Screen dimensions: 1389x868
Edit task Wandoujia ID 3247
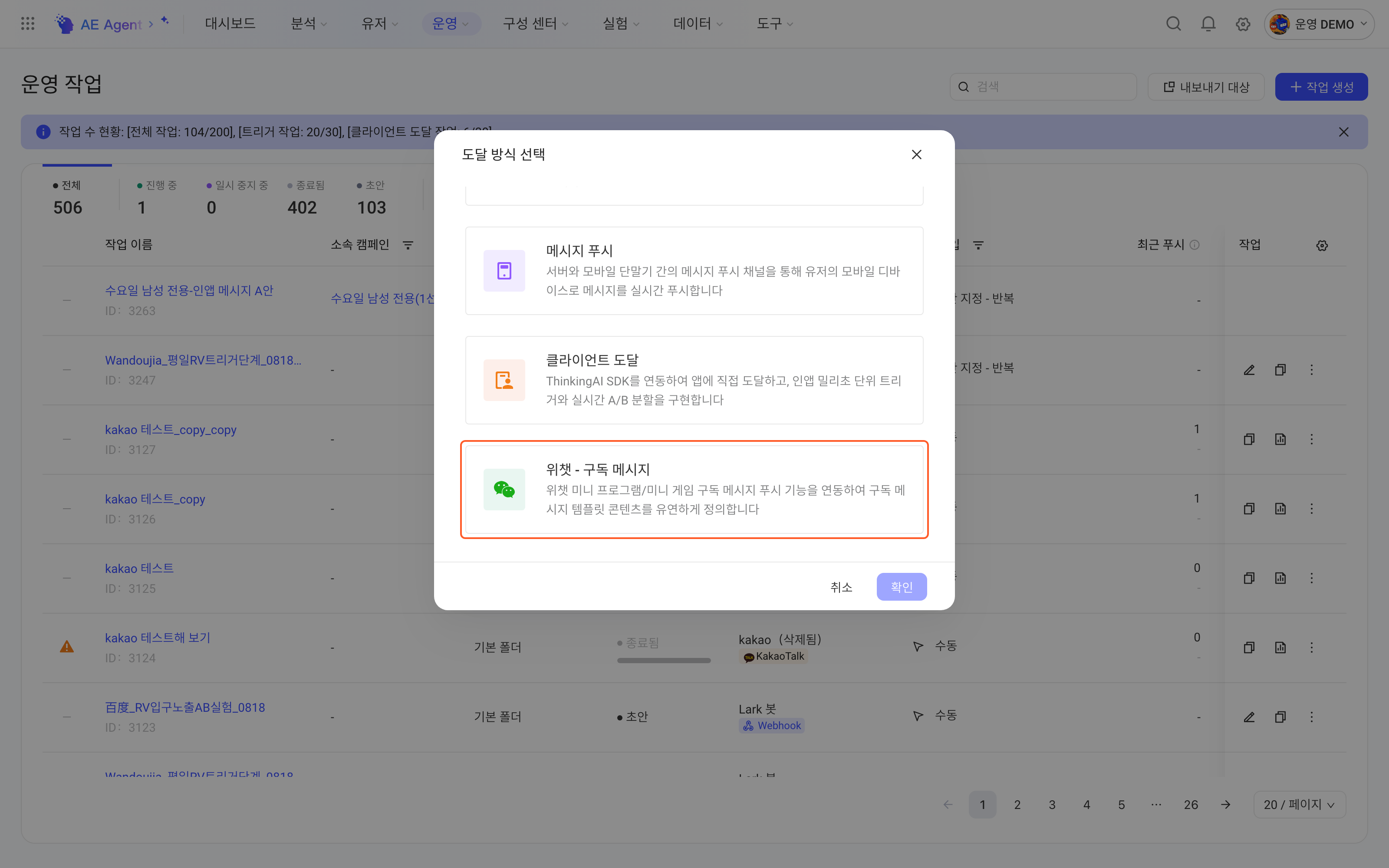1249,370
